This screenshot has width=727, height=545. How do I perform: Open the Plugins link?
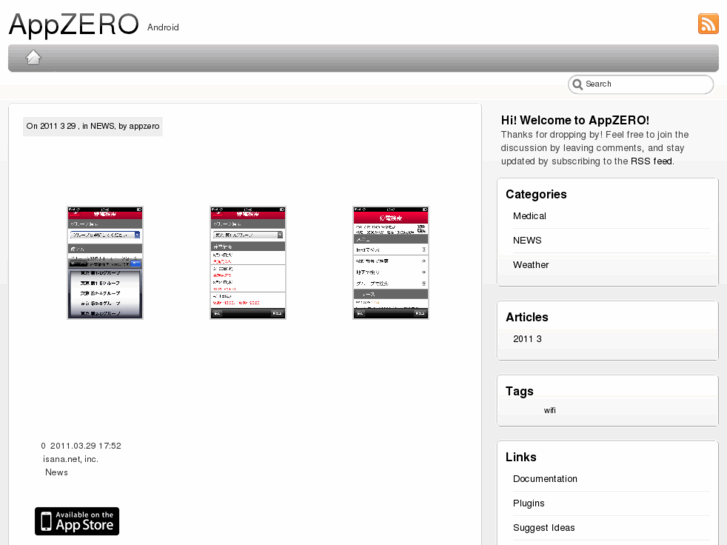click(529, 503)
